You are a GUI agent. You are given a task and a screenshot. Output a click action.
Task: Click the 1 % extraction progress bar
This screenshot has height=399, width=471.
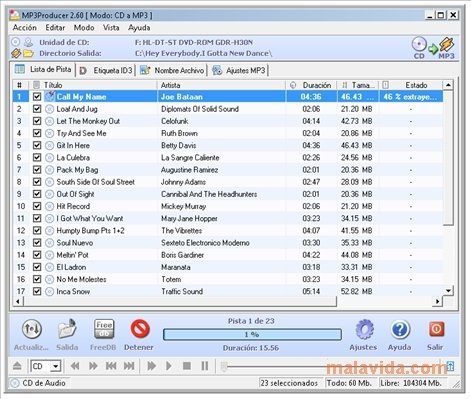(252, 334)
